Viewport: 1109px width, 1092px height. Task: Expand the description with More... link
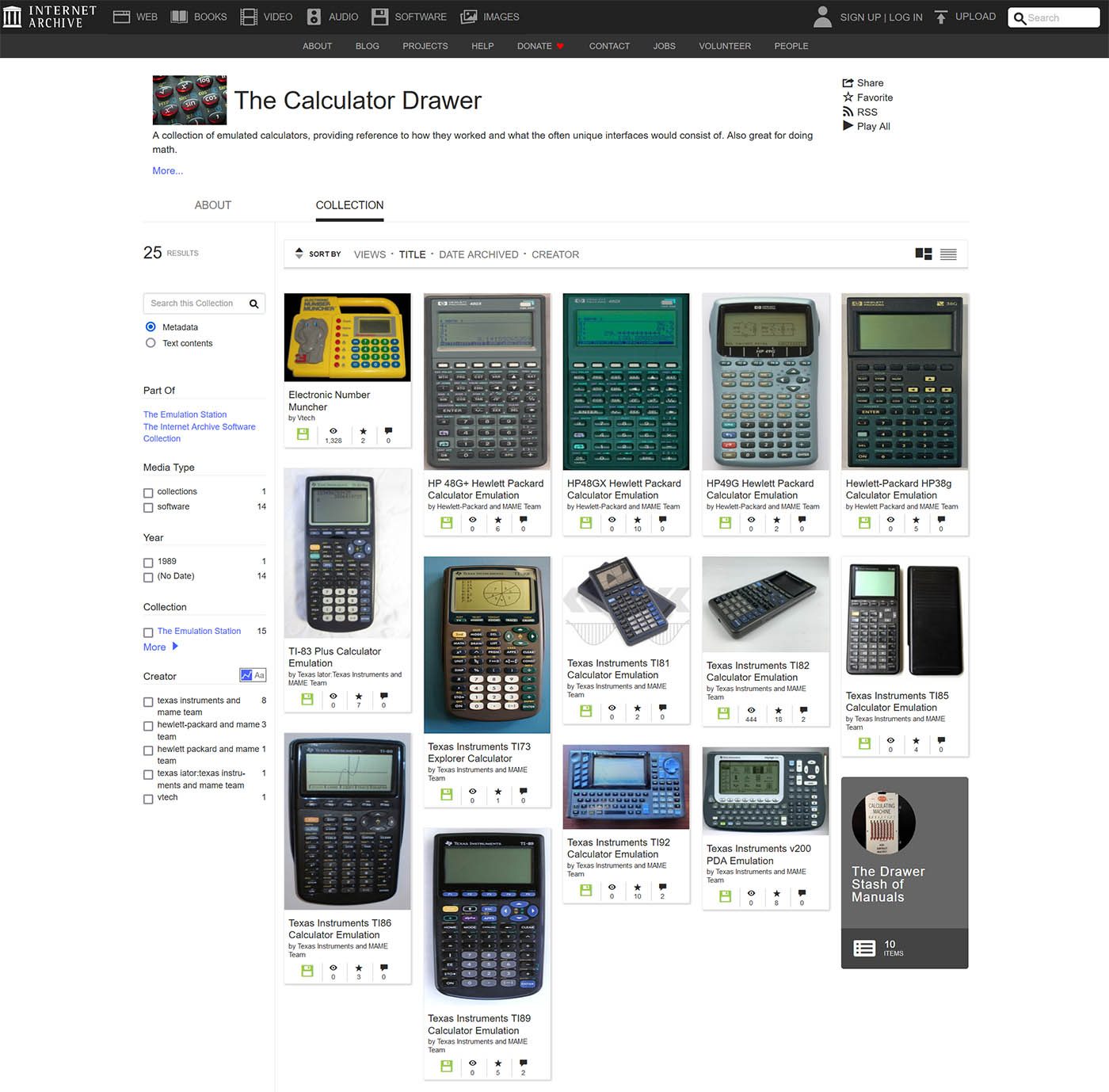point(168,170)
